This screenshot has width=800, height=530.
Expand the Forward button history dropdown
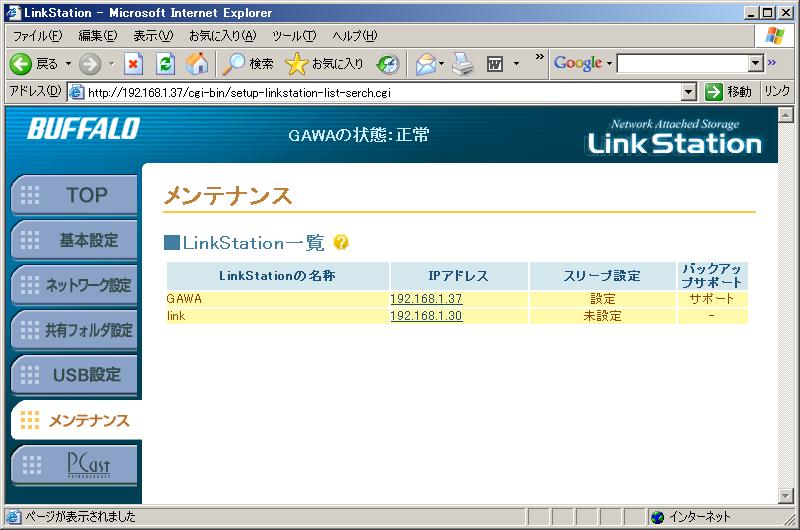coord(111,64)
